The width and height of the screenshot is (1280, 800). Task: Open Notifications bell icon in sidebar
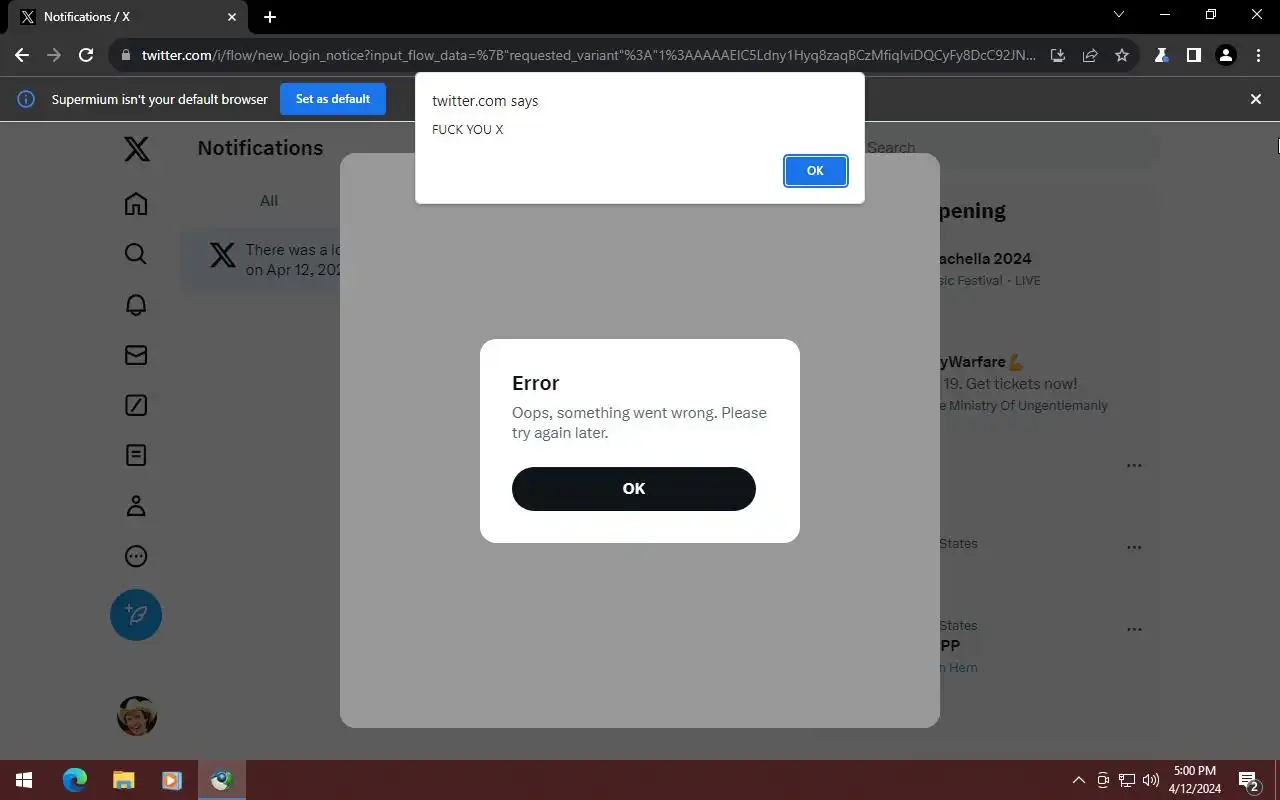136,305
